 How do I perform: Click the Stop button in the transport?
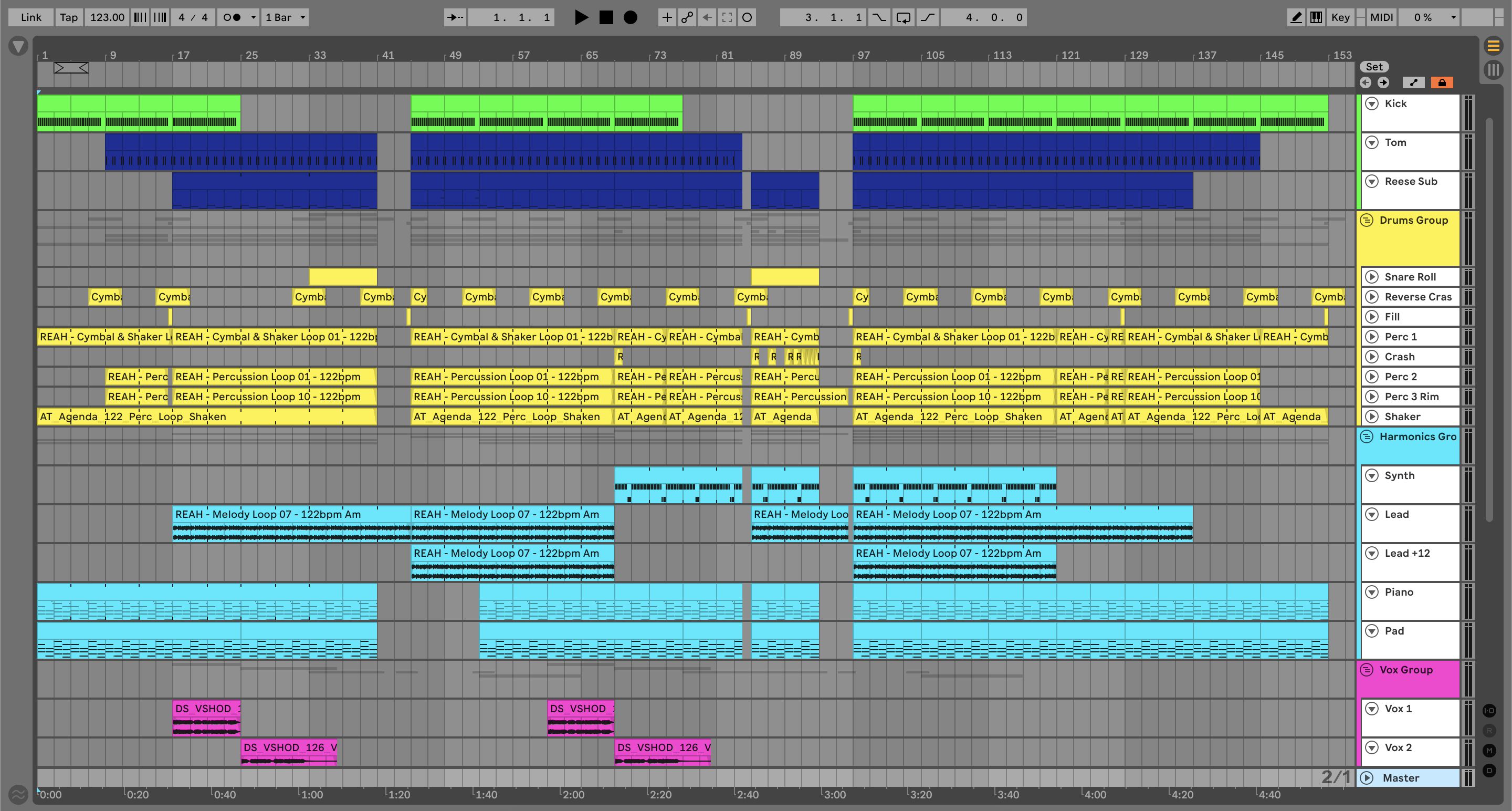click(606, 18)
